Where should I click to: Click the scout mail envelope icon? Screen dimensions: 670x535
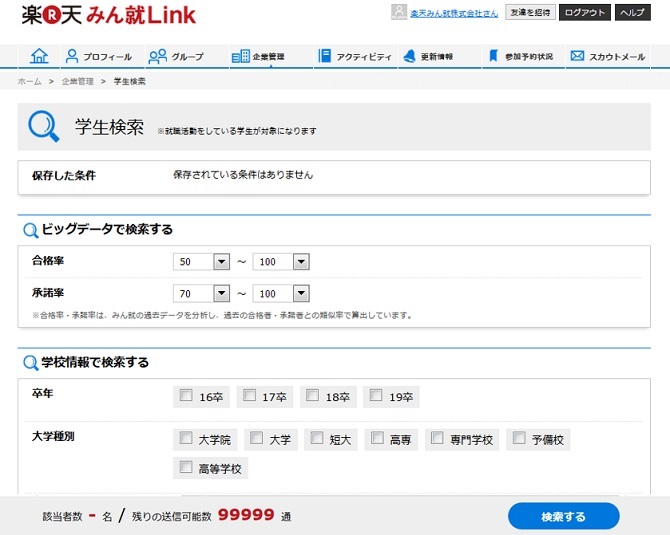577,57
